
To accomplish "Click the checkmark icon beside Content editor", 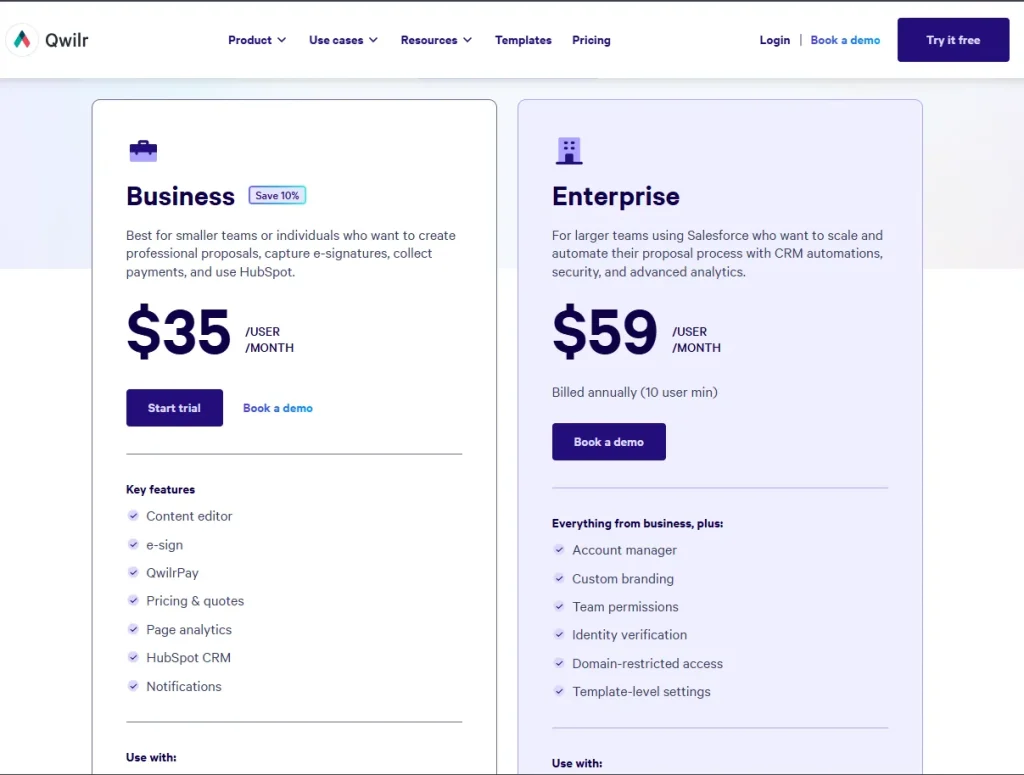I will pos(133,516).
